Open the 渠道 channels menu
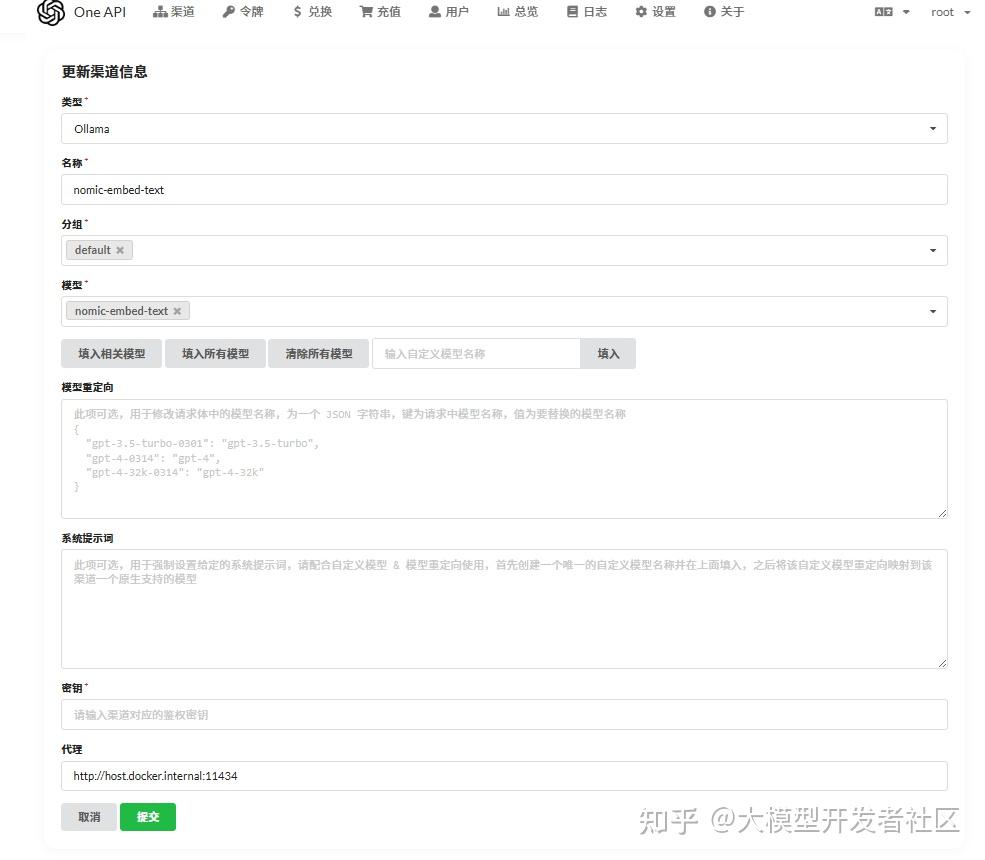Image resolution: width=985 pixels, height=860 pixels. [x=174, y=12]
